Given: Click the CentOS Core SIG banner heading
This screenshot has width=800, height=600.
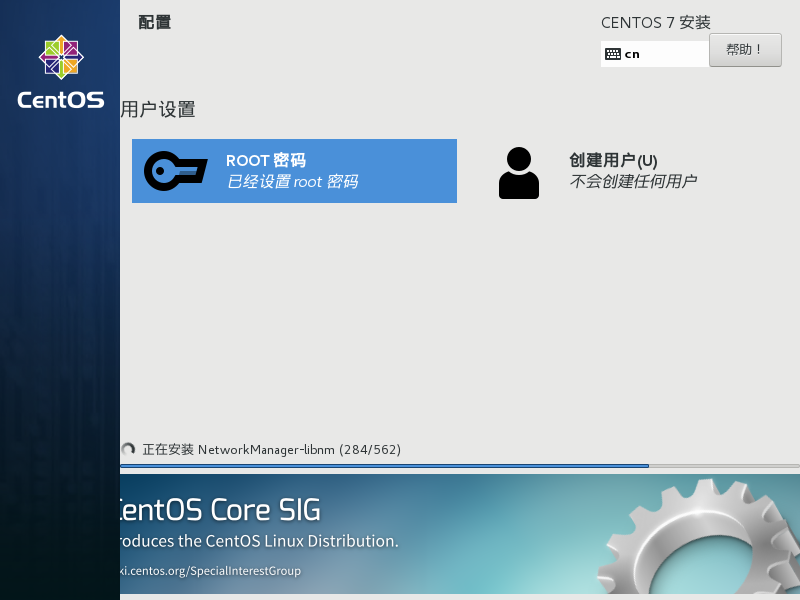Looking at the screenshot, I should pyautogui.click(x=220, y=510).
